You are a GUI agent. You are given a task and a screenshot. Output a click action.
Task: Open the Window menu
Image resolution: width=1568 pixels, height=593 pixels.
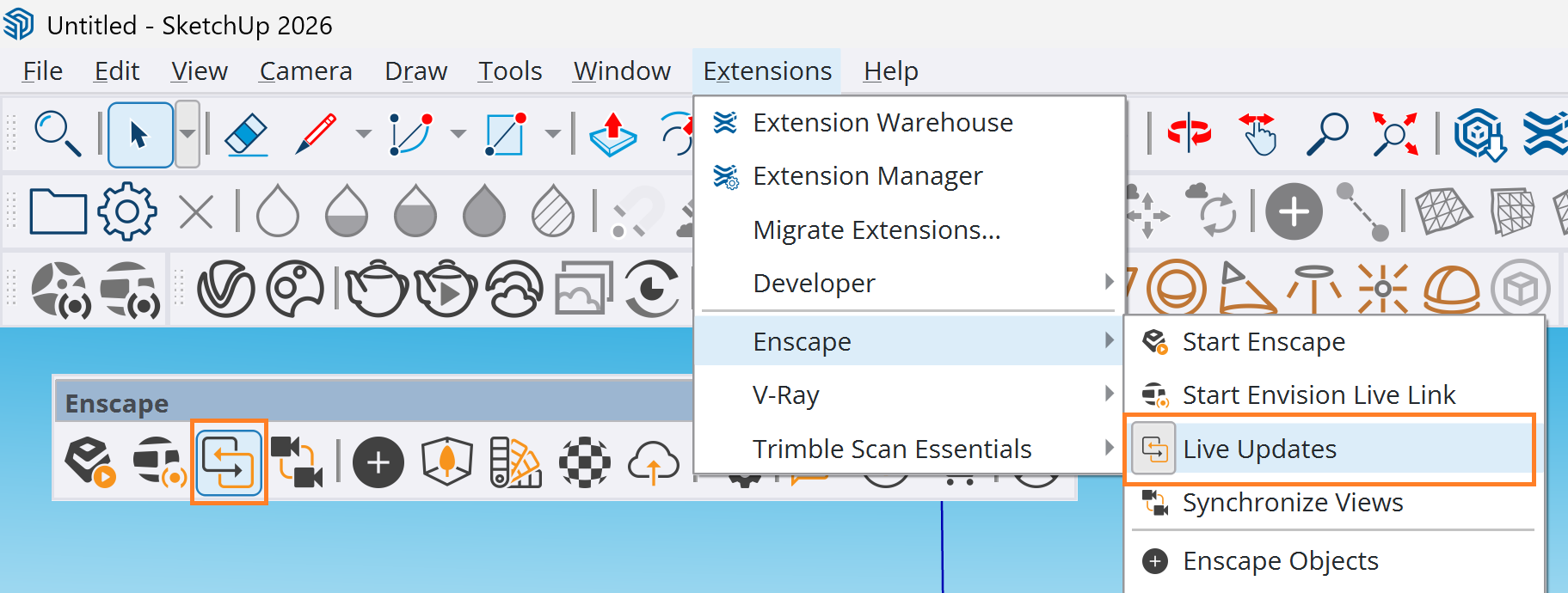(622, 71)
